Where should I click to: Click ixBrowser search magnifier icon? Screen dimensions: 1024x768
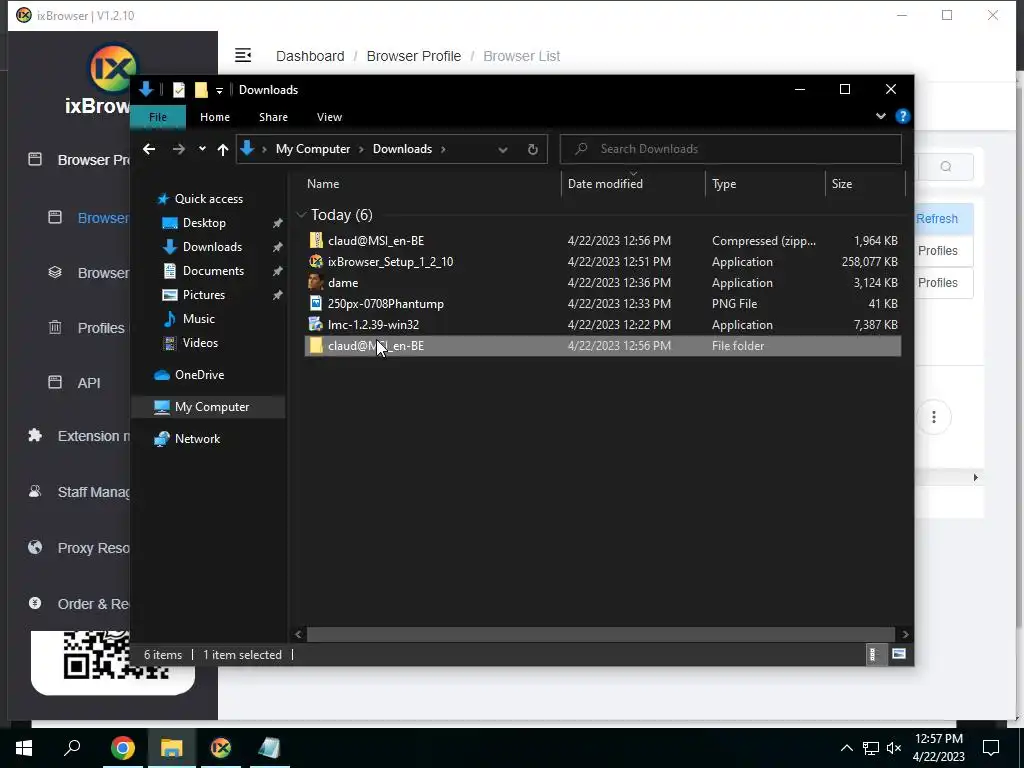point(945,167)
